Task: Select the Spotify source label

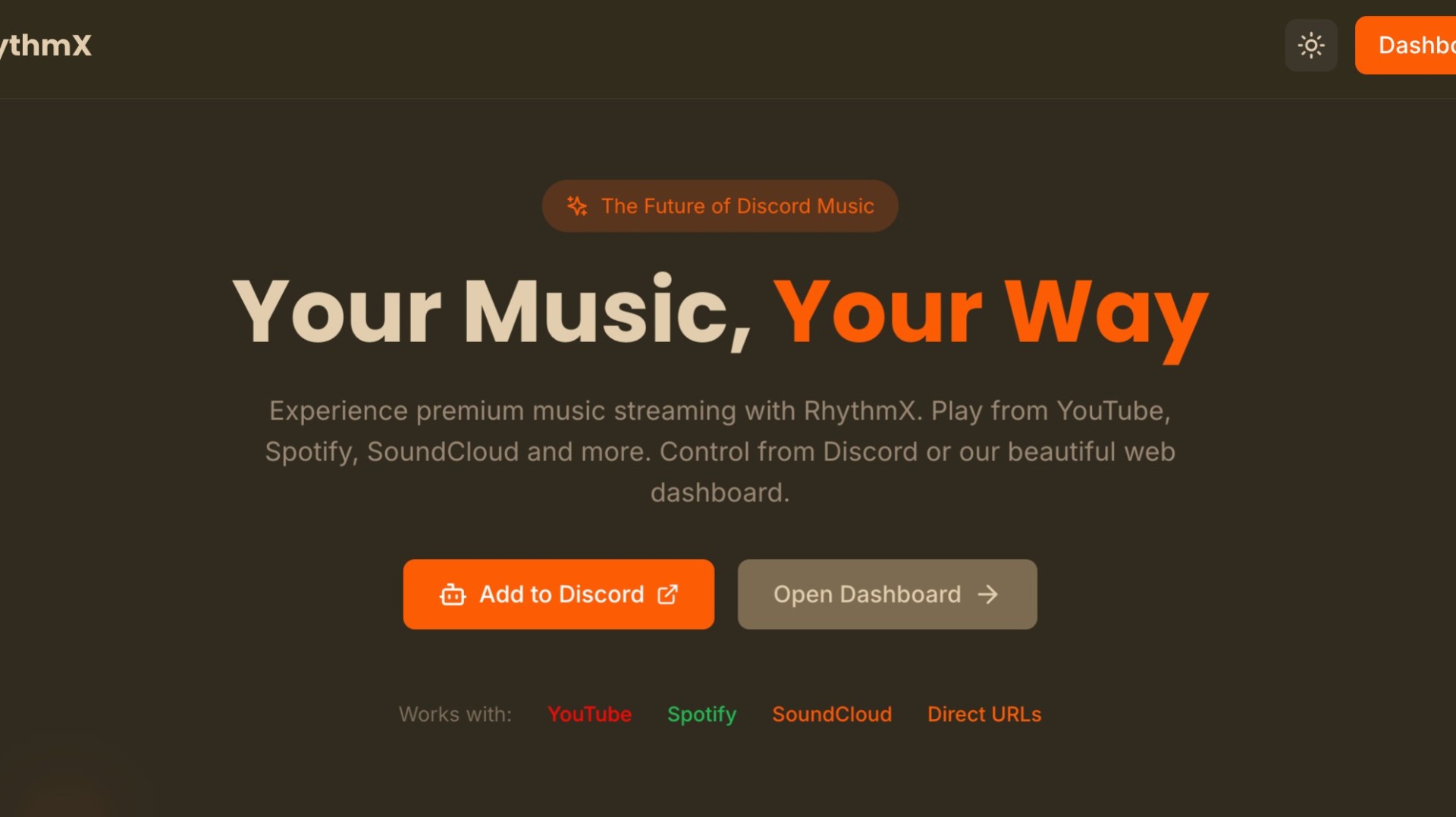Action: (701, 715)
